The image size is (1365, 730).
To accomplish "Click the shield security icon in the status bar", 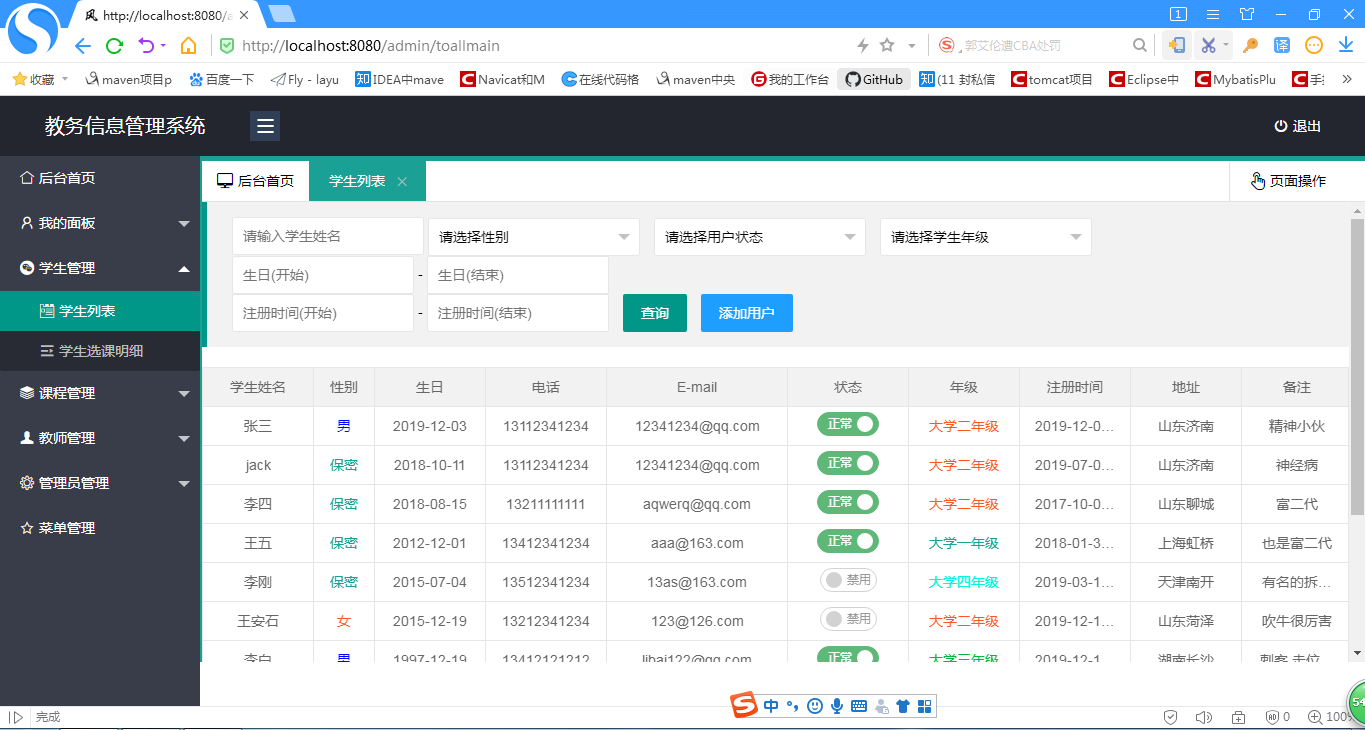I will [x=1171, y=717].
